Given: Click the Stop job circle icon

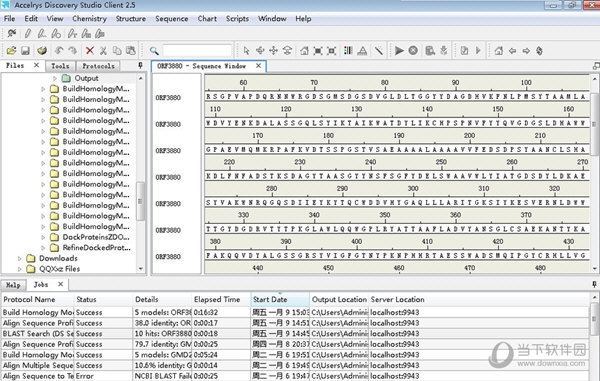Looking at the screenshot, I should [413, 50].
